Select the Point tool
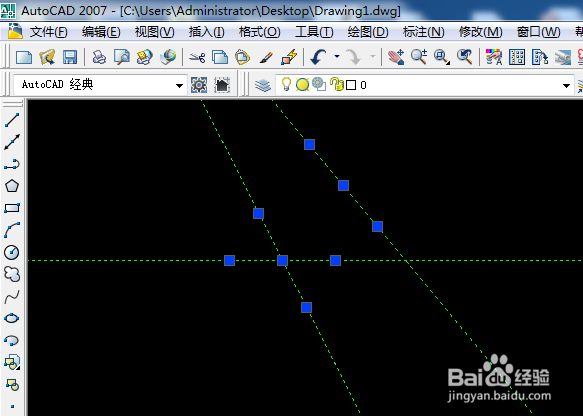Viewport: 583px width, 416px height. [12, 406]
